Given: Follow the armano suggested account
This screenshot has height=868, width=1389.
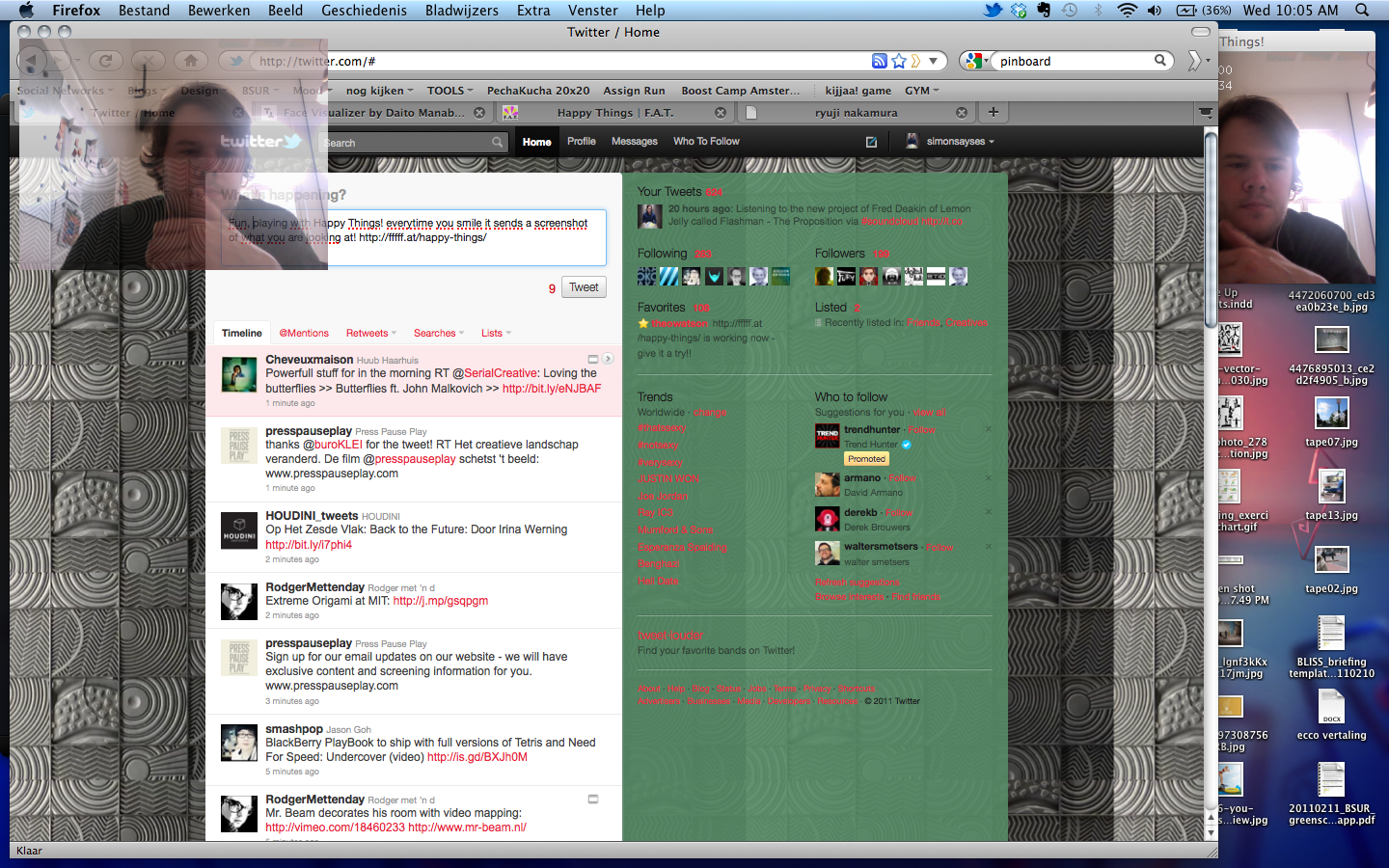Looking at the screenshot, I should (x=902, y=478).
